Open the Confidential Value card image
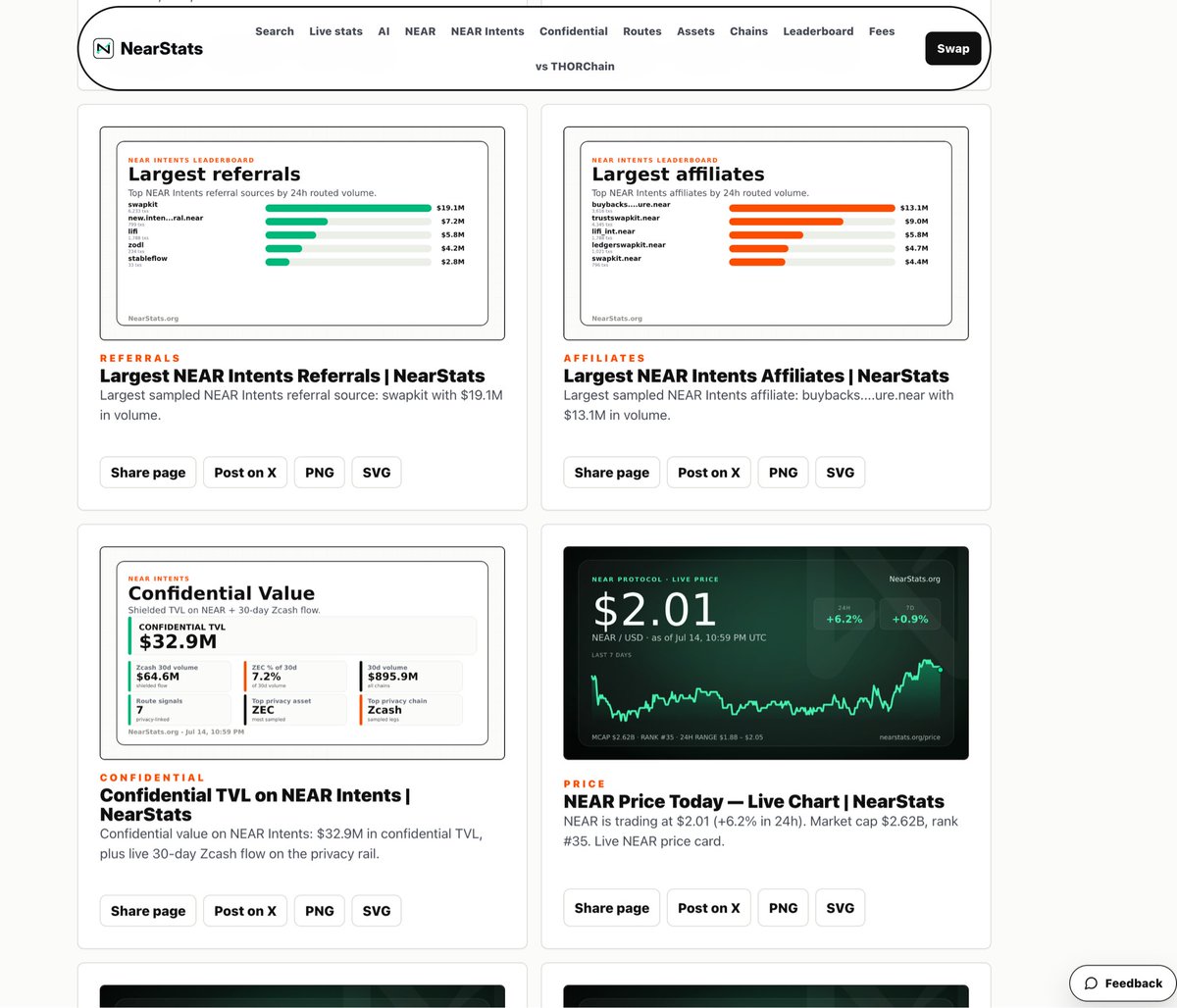Screen dimensions: 1177x1008 coord(302,653)
